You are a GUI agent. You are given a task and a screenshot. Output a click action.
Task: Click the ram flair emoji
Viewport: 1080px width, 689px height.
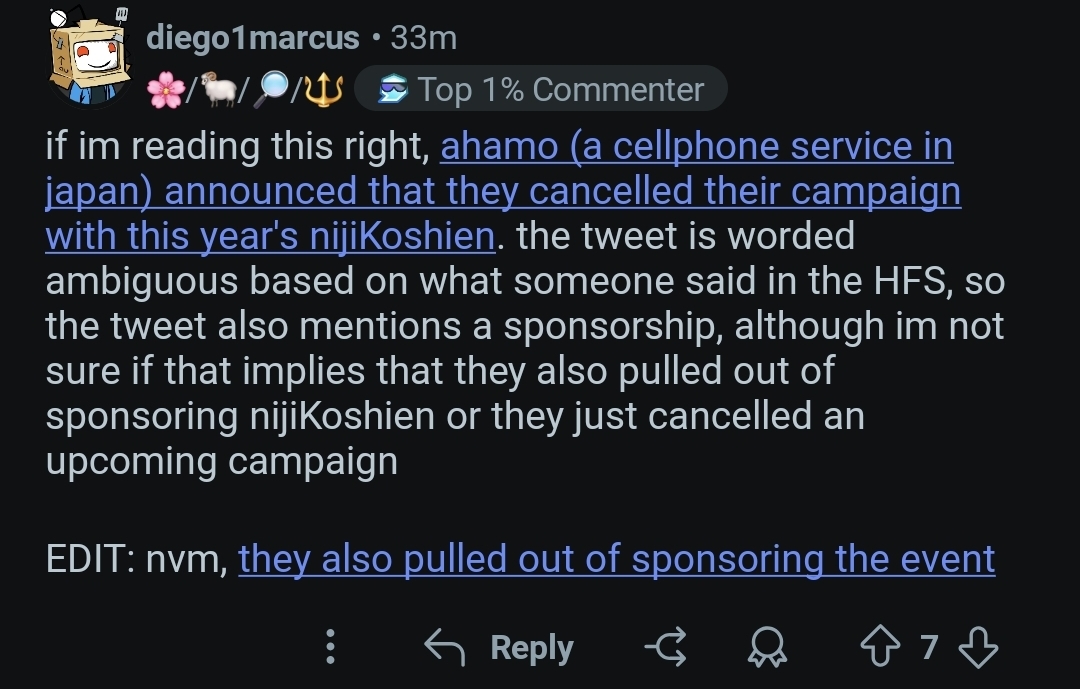pyautogui.click(x=218, y=91)
